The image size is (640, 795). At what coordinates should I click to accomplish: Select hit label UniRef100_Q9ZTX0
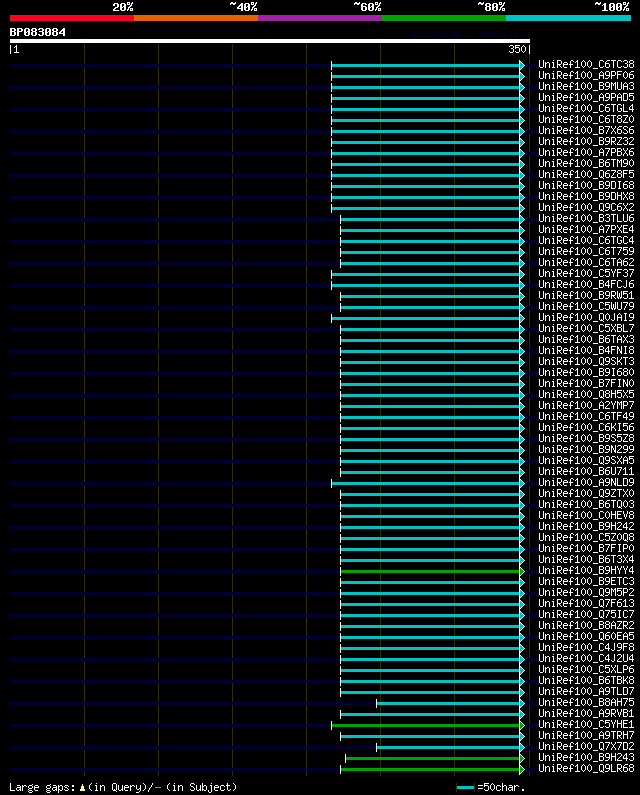[x=586, y=493]
